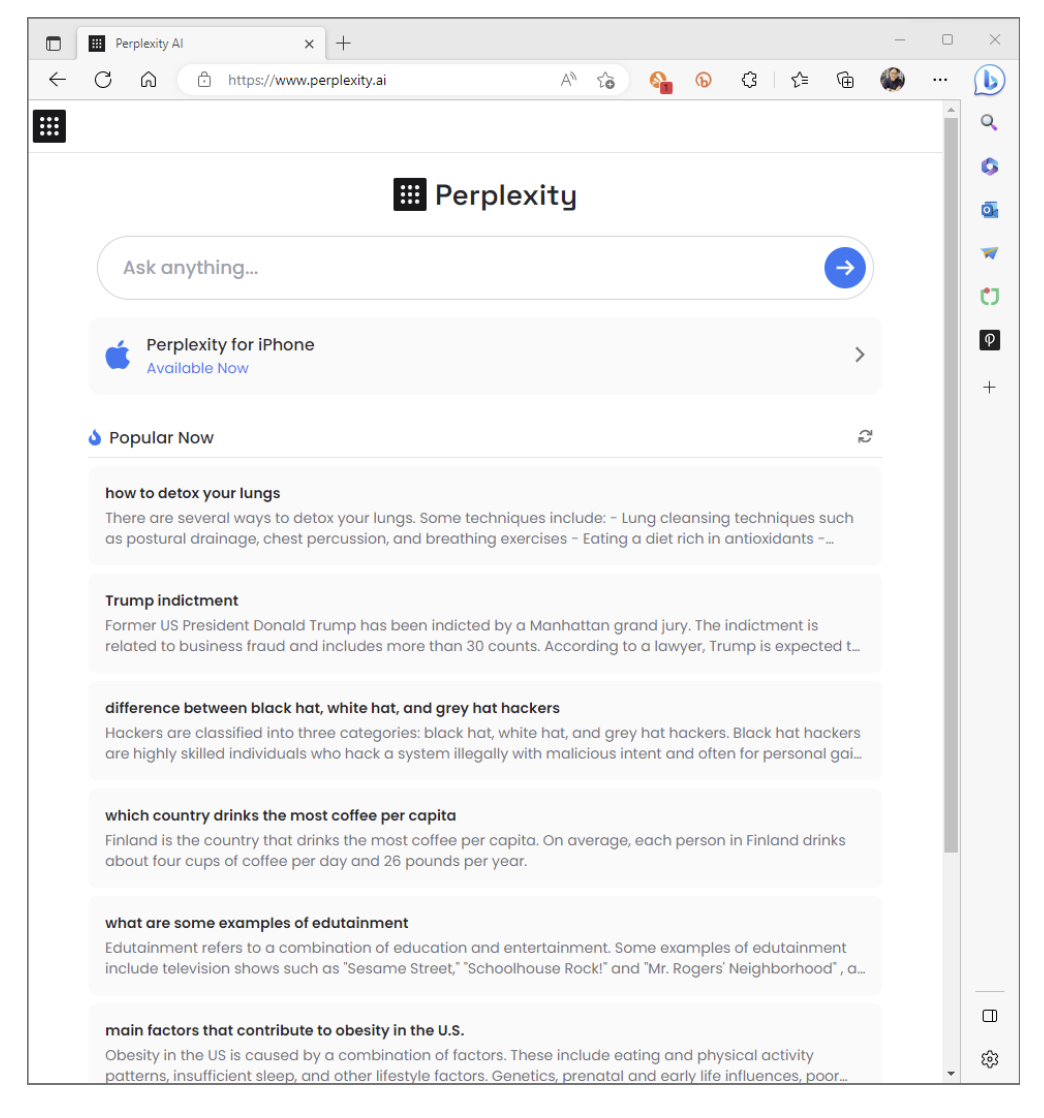Screen dimensions: 1044x1118
Task: View site information lock icon
Action: click(205, 80)
